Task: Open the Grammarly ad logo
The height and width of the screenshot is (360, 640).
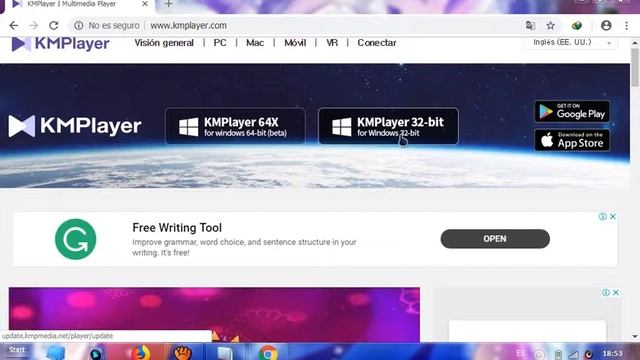Action: tap(76, 239)
